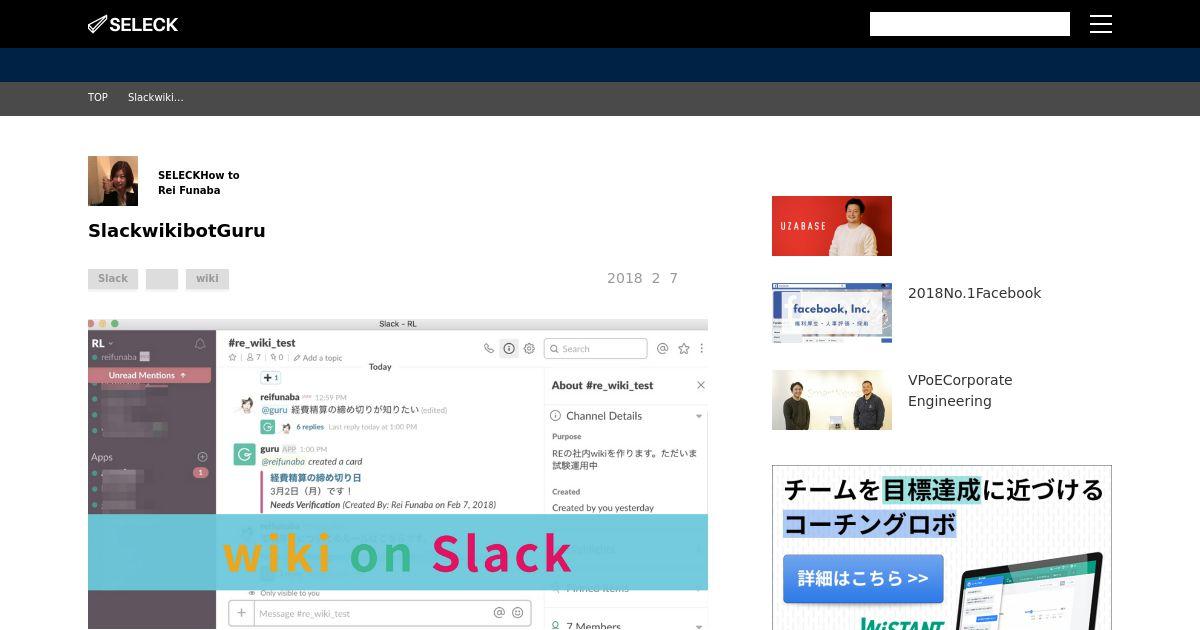Click the 経費精算の締め切り日 card title
This screenshot has height=630, width=1200.
click(315, 478)
